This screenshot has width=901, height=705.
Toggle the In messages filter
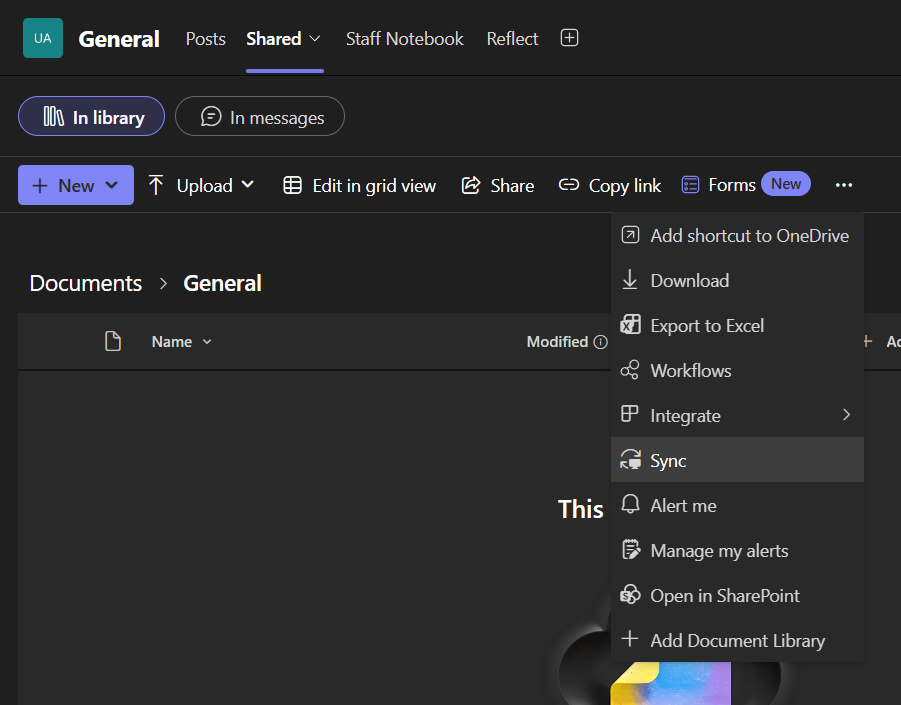coord(259,116)
